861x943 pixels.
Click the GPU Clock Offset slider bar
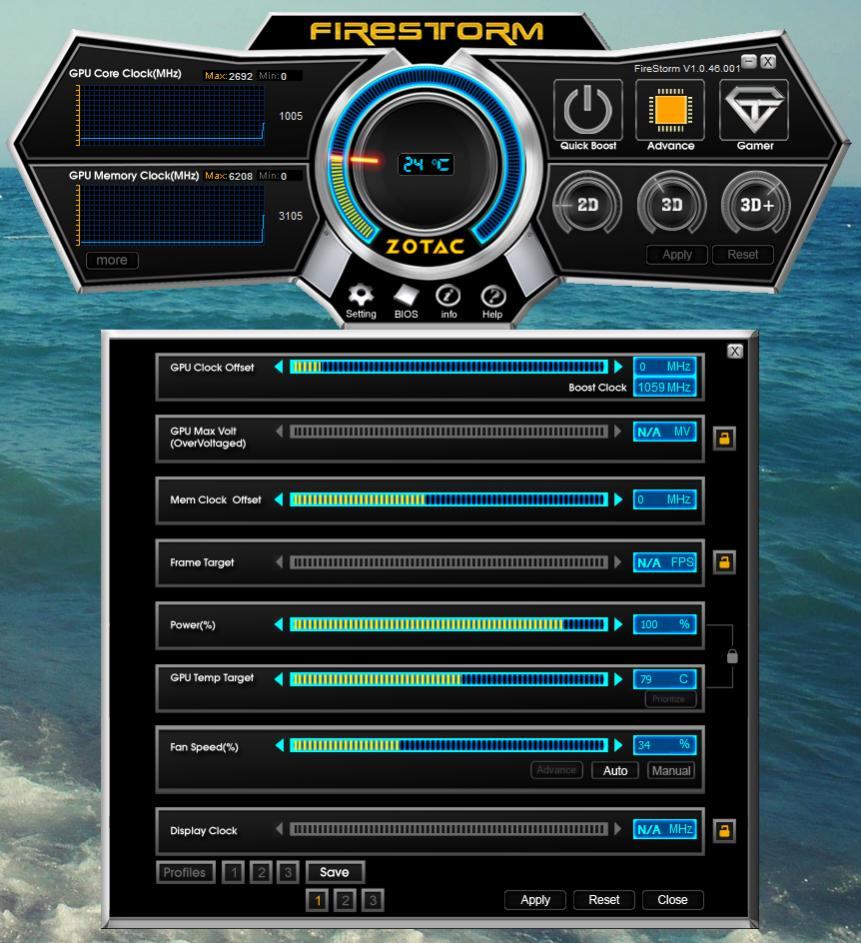[449, 367]
